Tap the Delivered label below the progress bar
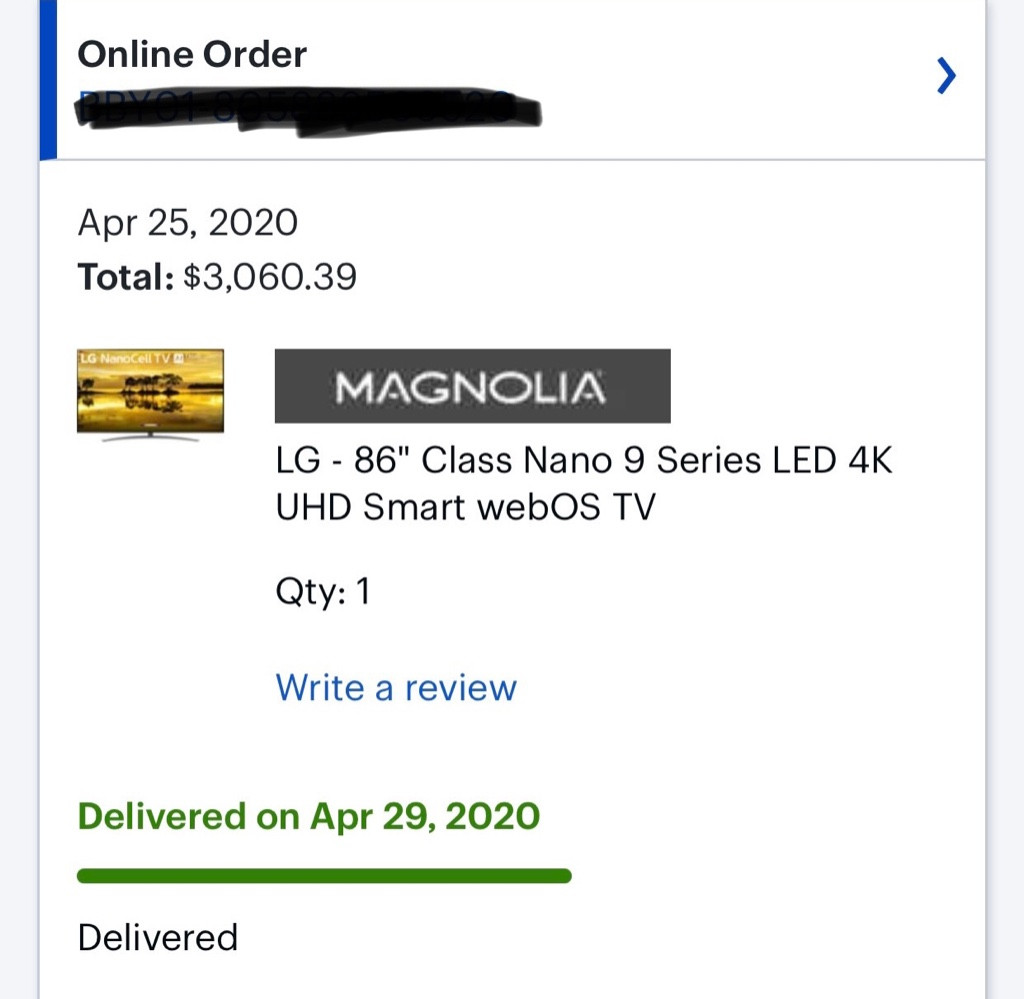The width and height of the screenshot is (1024, 999). click(x=158, y=938)
